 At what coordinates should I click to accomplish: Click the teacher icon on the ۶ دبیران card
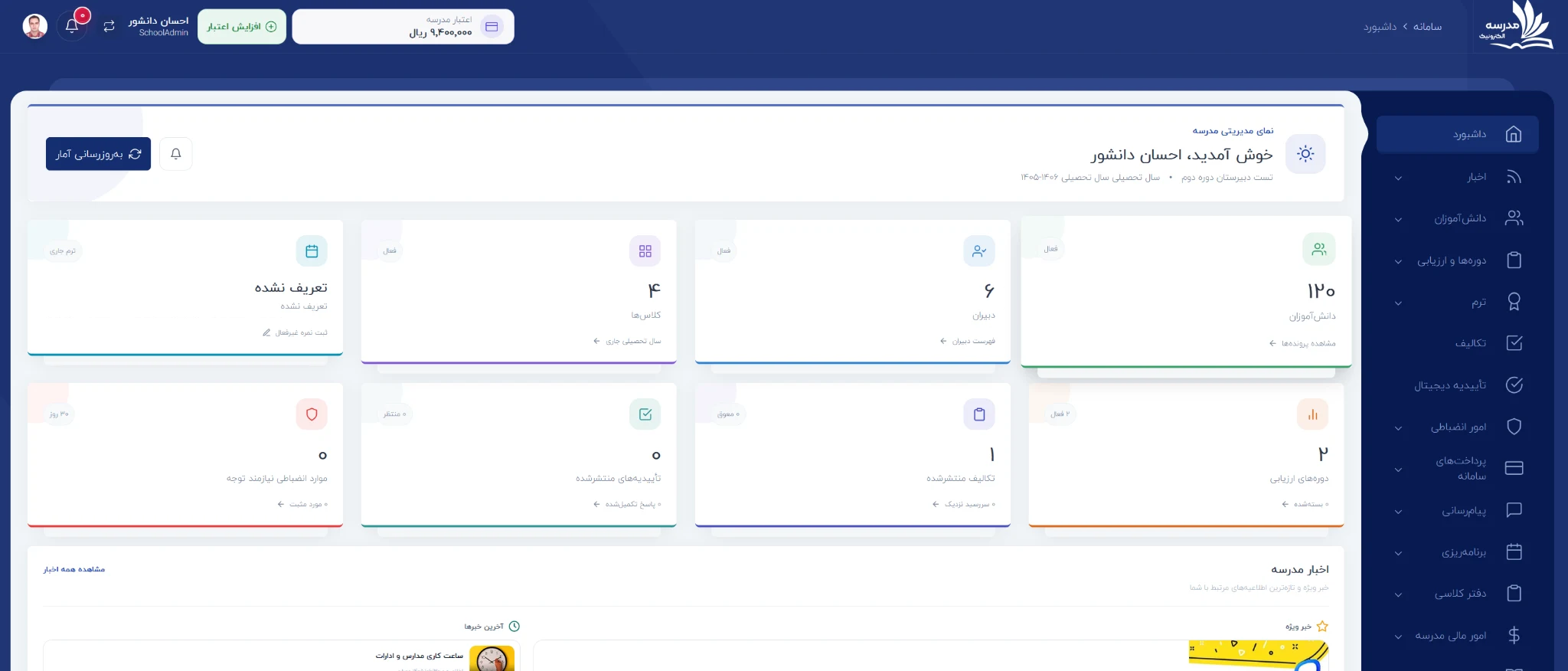[979, 251]
